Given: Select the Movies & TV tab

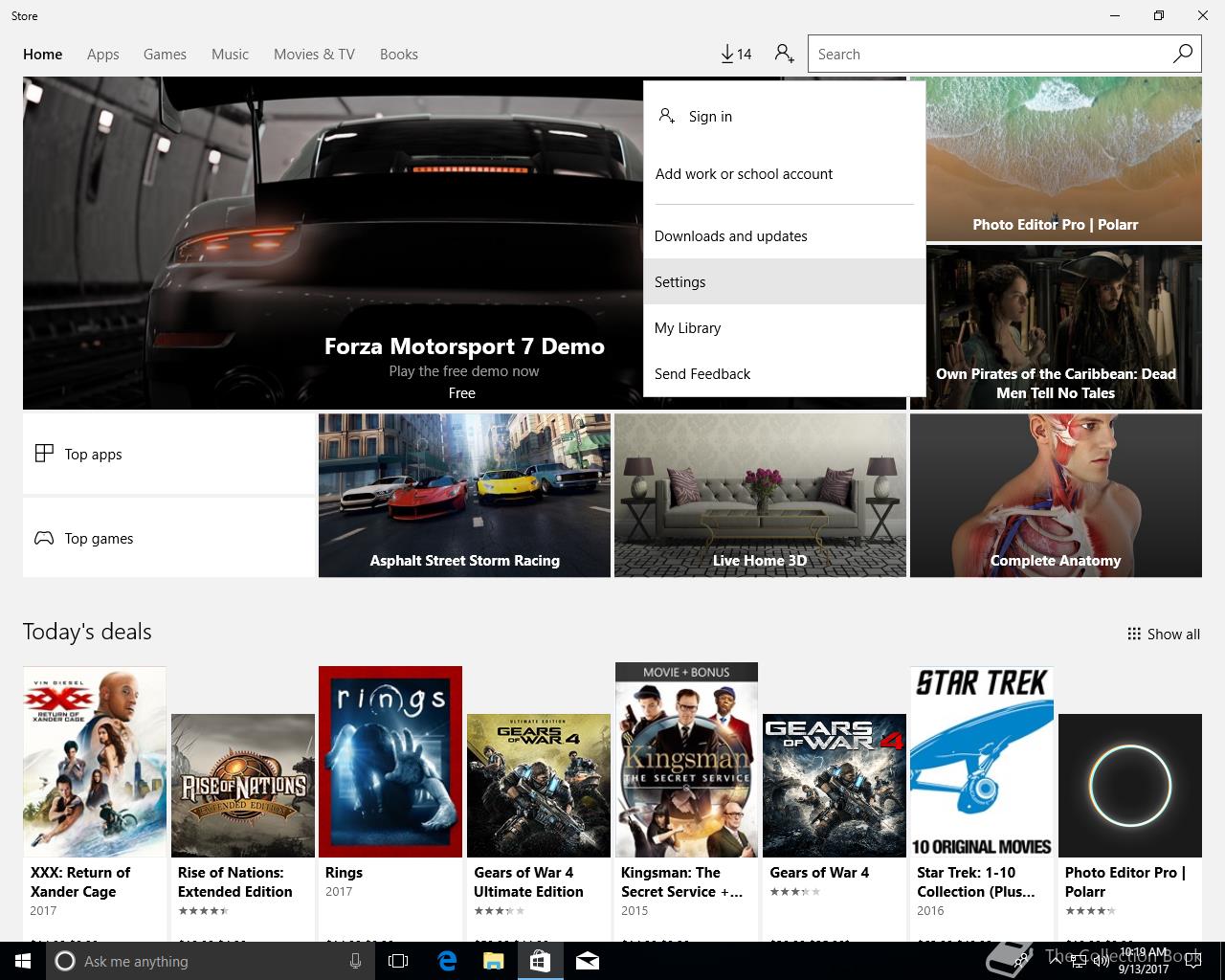Looking at the screenshot, I should click(x=314, y=54).
